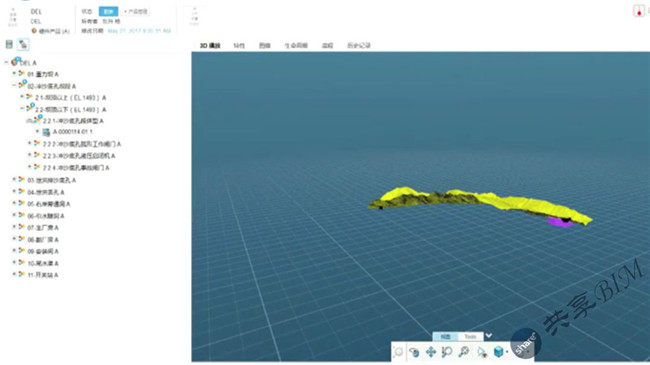This screenshot has height=365, width=650.
Task: Select tree row A-0000114-01 1
Action: [x=73, y=132]
